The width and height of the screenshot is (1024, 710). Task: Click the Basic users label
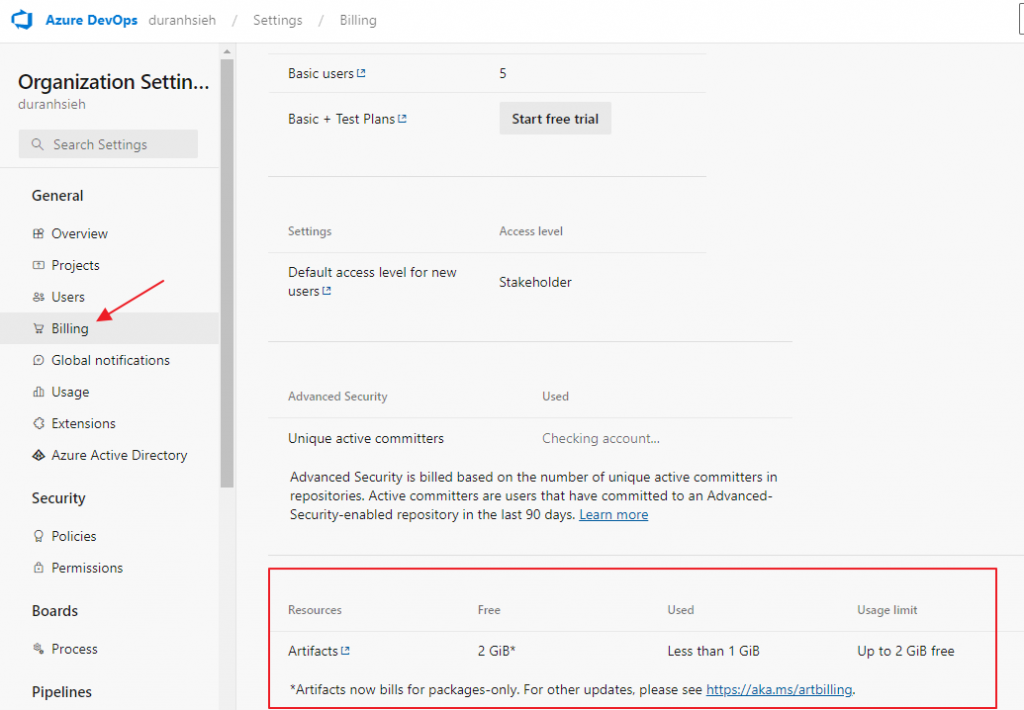point(321,73)
